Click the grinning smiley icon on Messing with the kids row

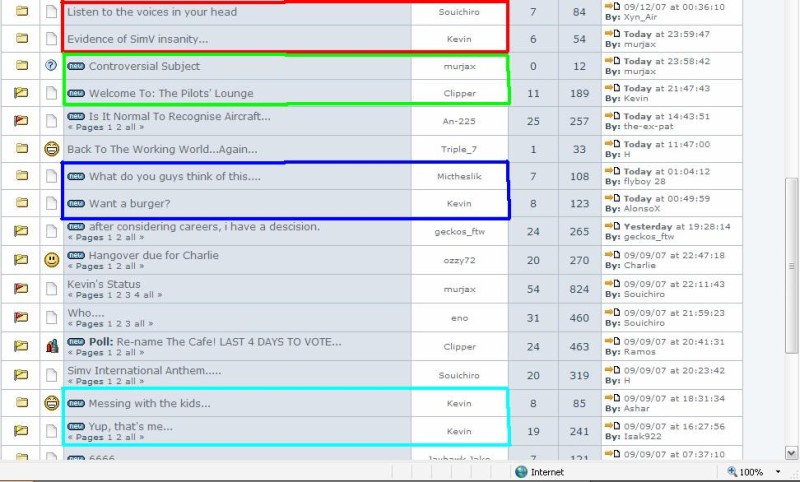click(52, 403)
